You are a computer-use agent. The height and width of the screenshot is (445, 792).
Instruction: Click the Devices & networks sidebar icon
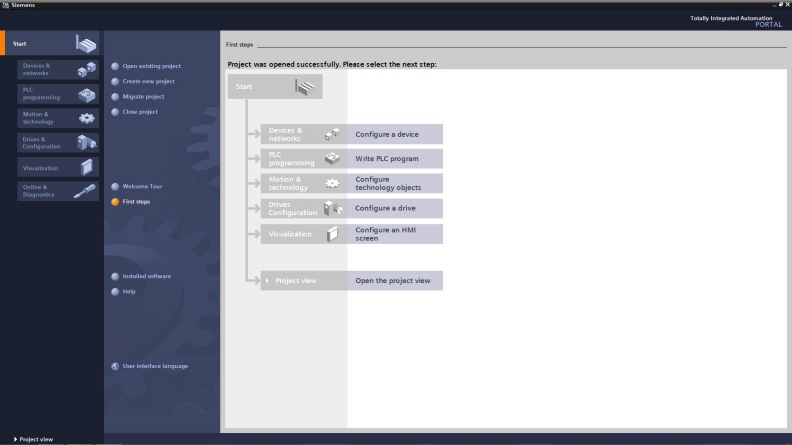pos(87,69)
